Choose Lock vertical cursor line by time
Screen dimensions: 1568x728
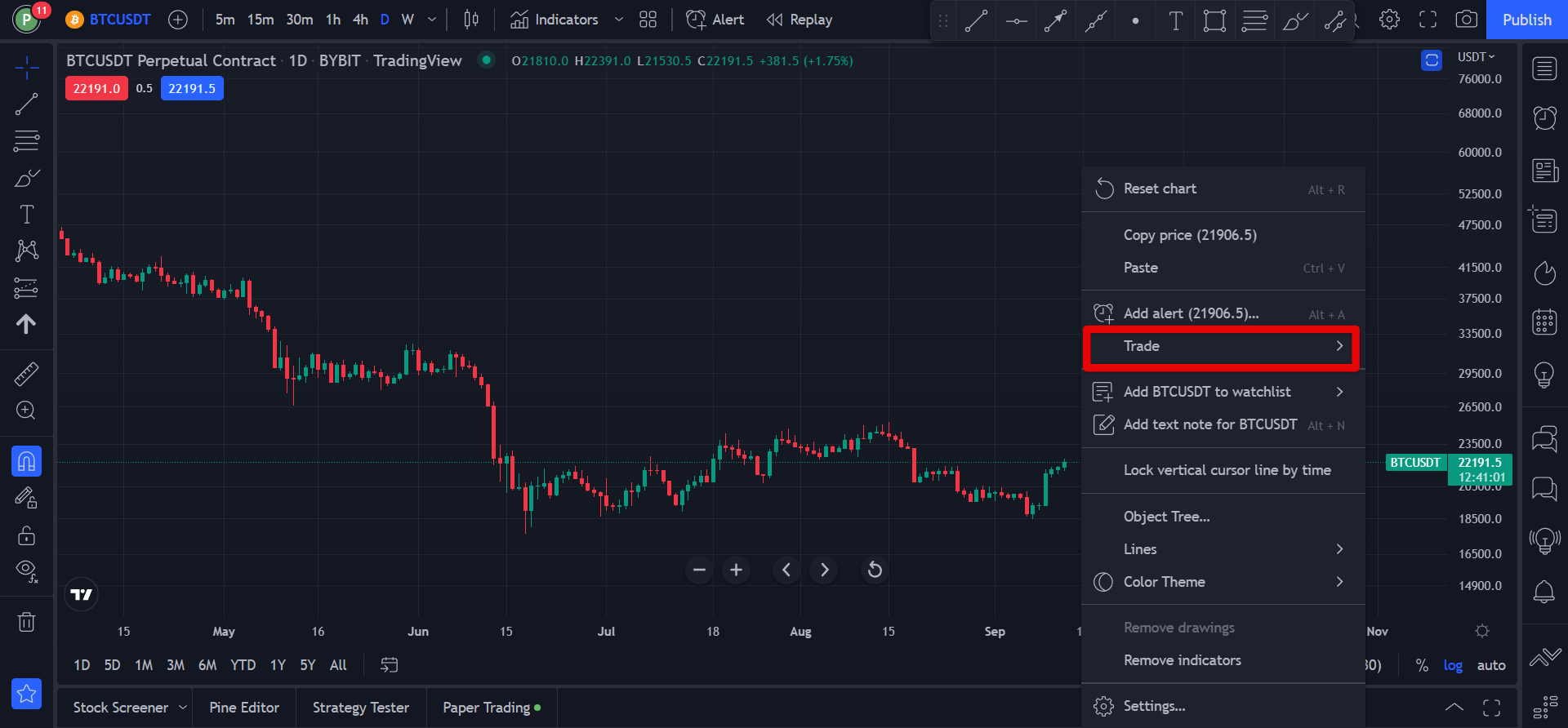1223,470
